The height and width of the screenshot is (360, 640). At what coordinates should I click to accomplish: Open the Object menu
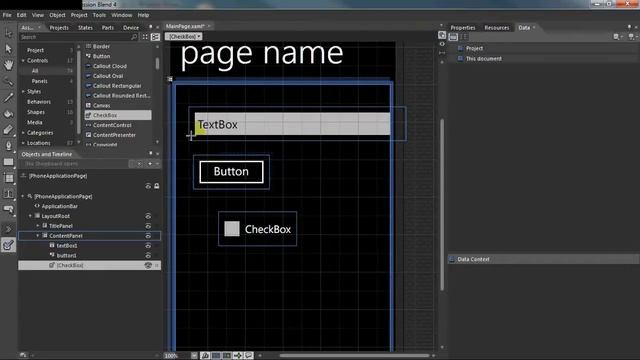[x=57, y=15]
